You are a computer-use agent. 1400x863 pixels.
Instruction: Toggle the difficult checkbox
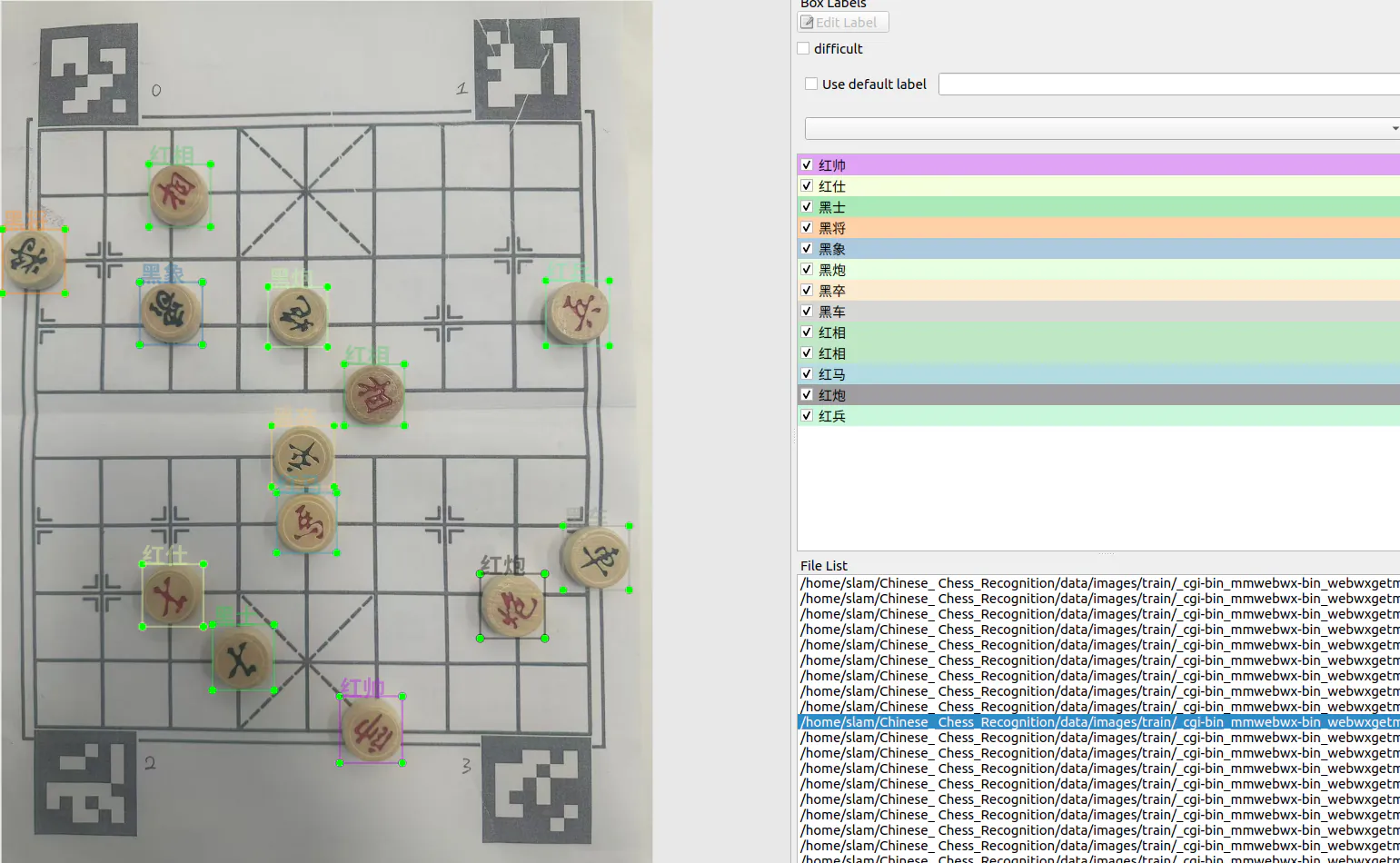coord(804,49)
